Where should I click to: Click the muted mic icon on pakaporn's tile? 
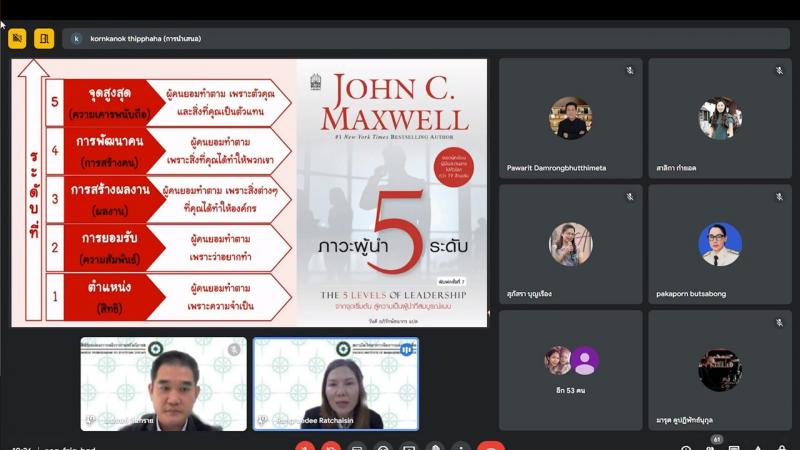click(779, 197)
